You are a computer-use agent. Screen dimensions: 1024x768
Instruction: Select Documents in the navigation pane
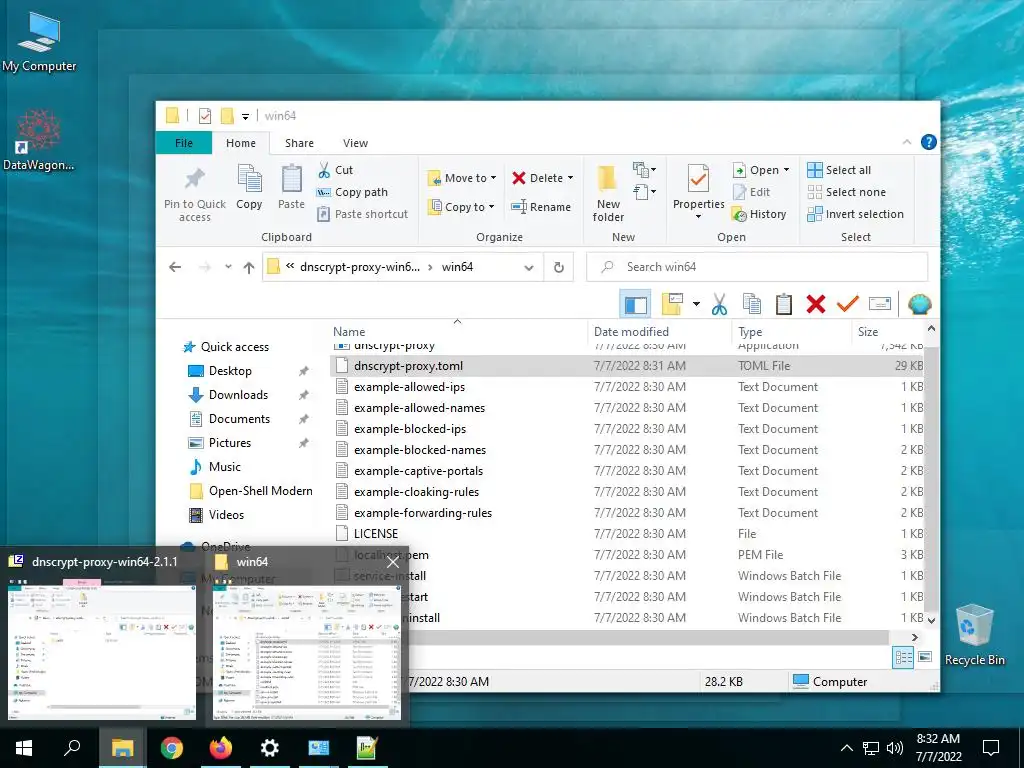(x=239, y=419)
